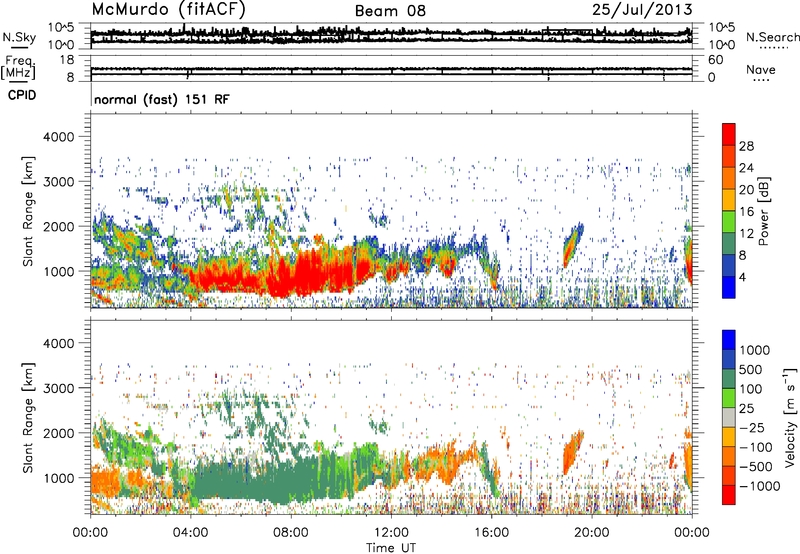
Task: Select the "Freq. [MHz]" axis label
Action: tap(18, 68)
